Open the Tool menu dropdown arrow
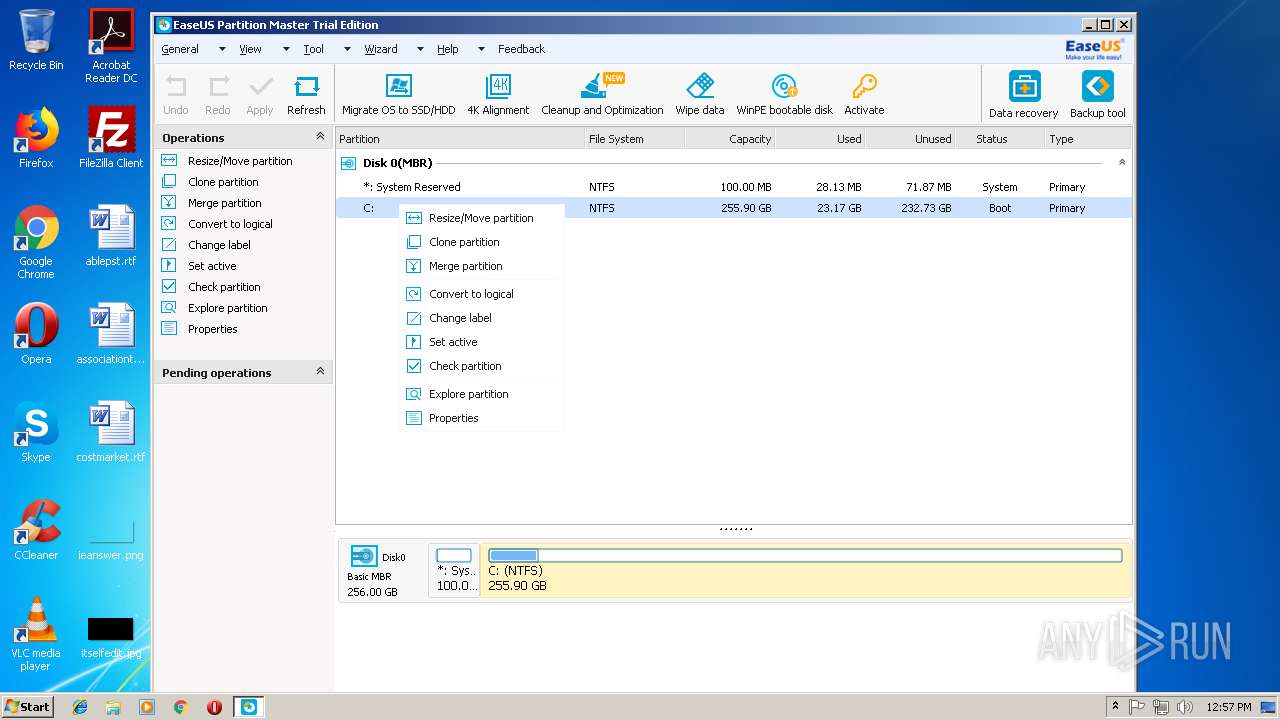The image size is (1280, 720). point(347,49)
